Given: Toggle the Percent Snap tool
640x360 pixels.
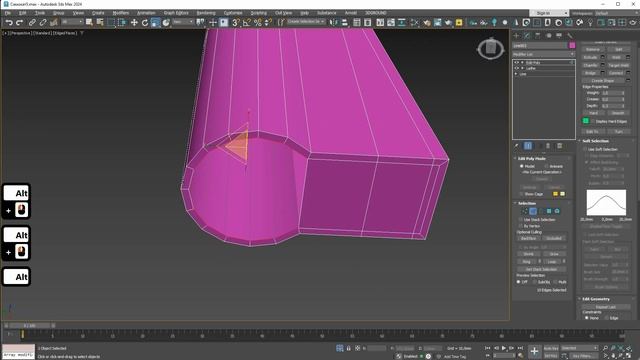Looking at the screenshot, I should 258,23.
